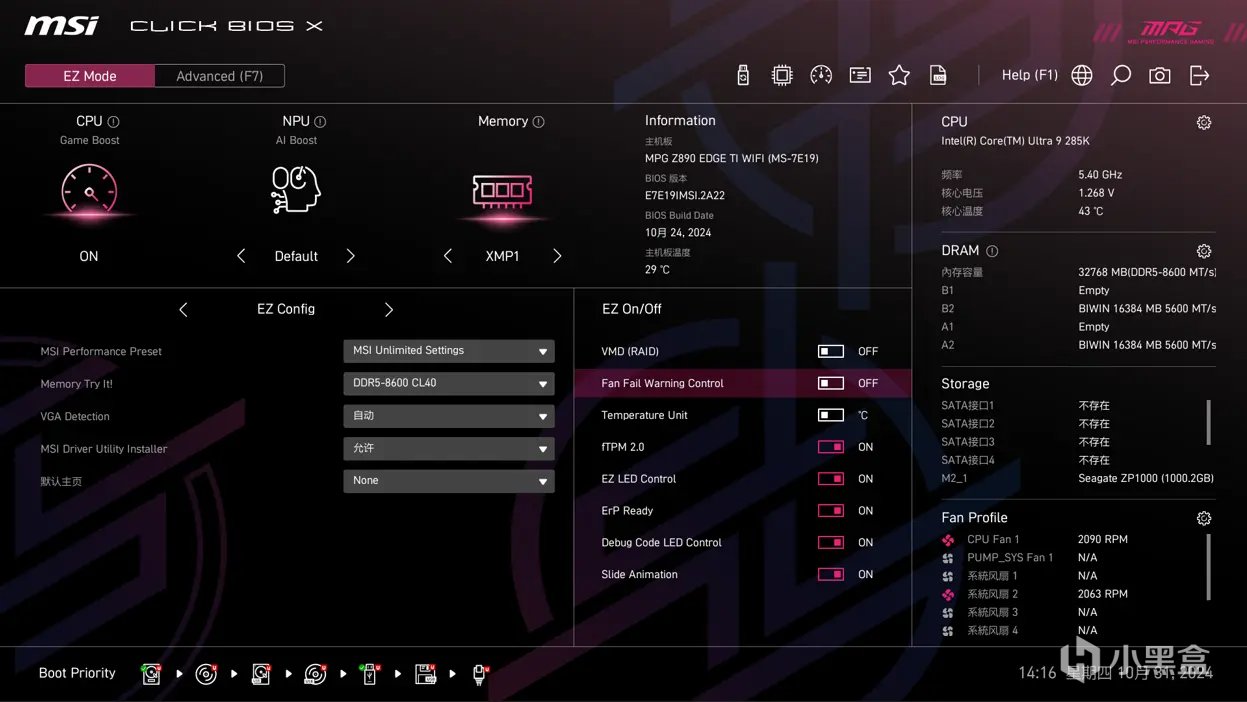
Task: Click left arrow next to NPU Default
Action: point(241,256)
